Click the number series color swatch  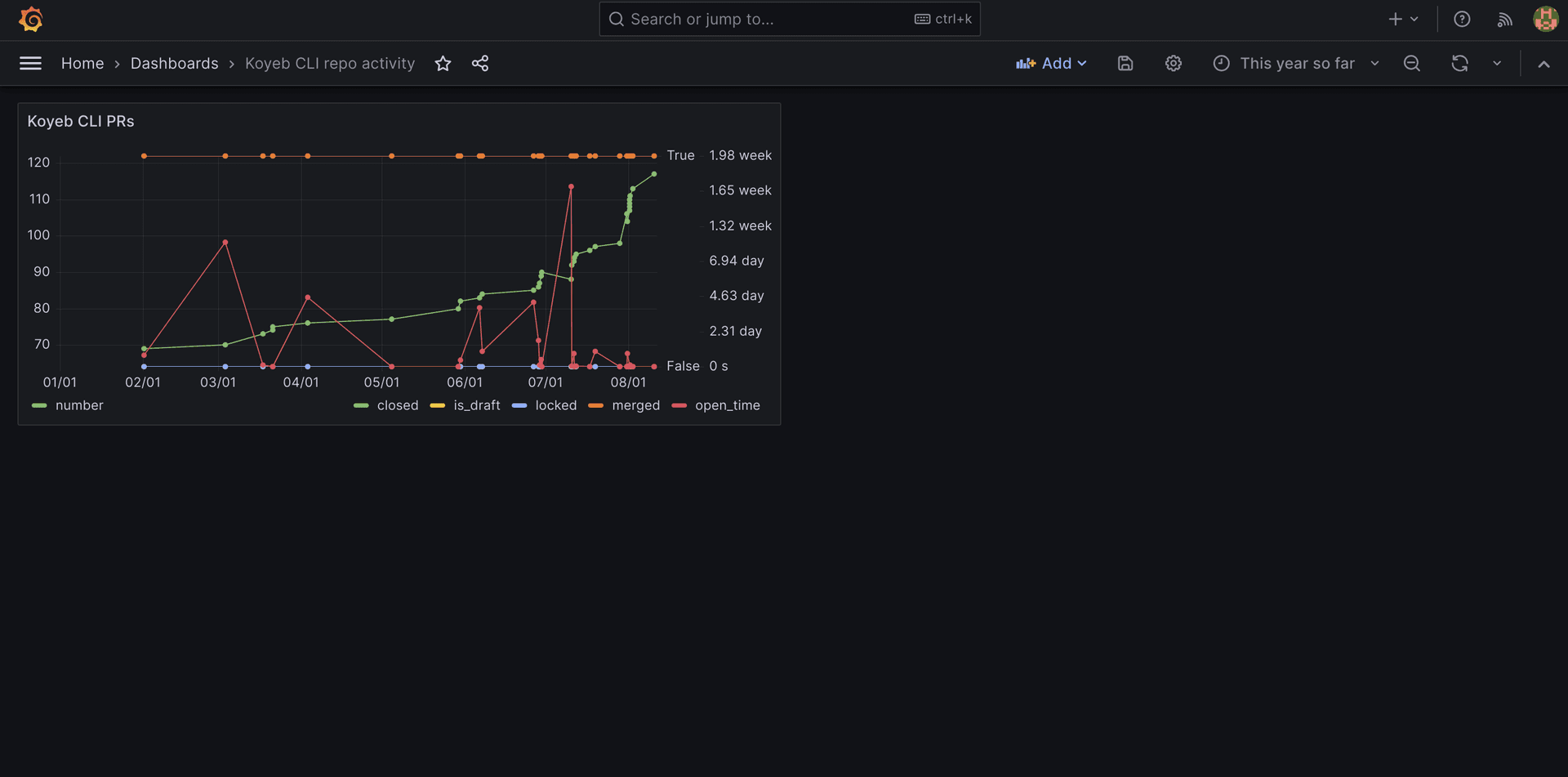click(x=39, y=405)
